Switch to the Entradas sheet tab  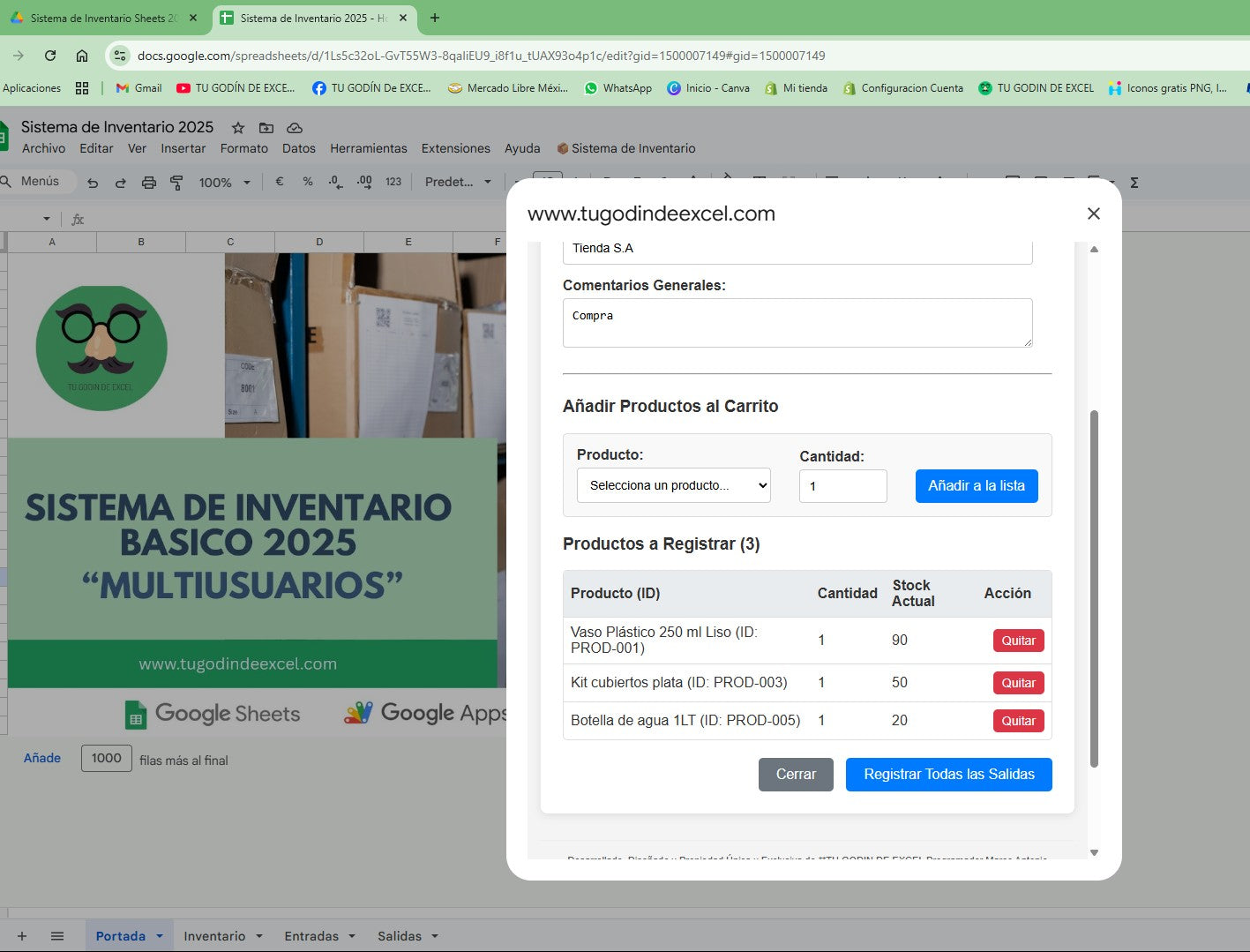tap(311, 936)
